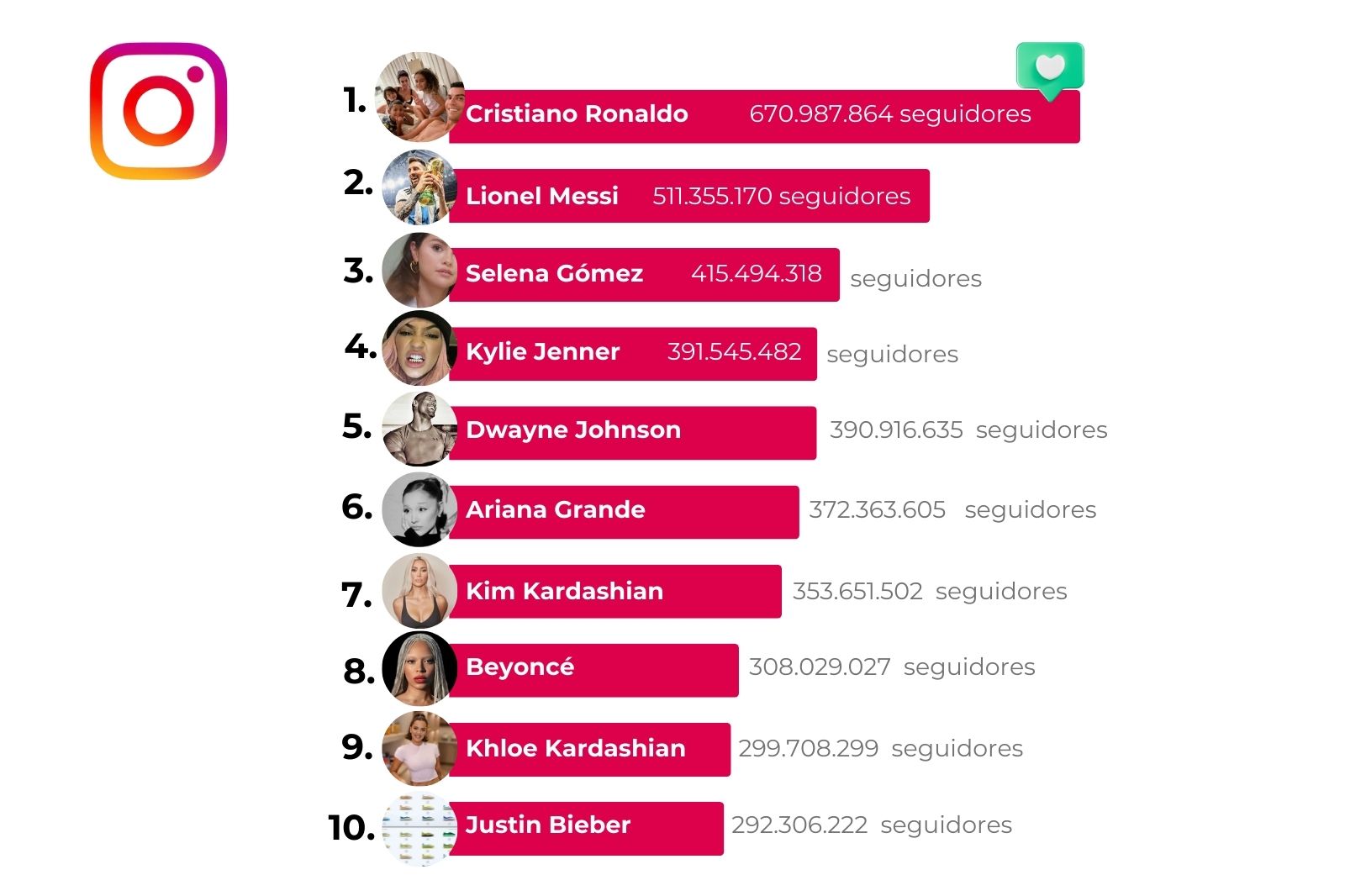The image size is (1345, 896).
Task: Click the profile photo beside Beyoncé
Action: [x=419, y=669]
